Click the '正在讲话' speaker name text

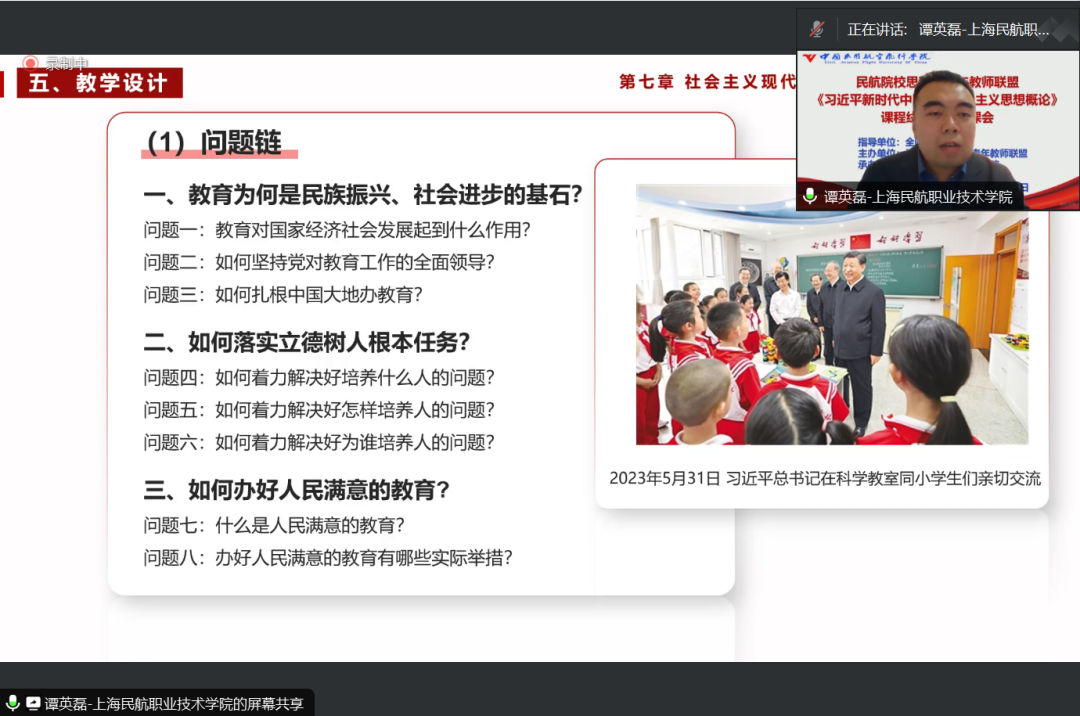click(948, 29)
